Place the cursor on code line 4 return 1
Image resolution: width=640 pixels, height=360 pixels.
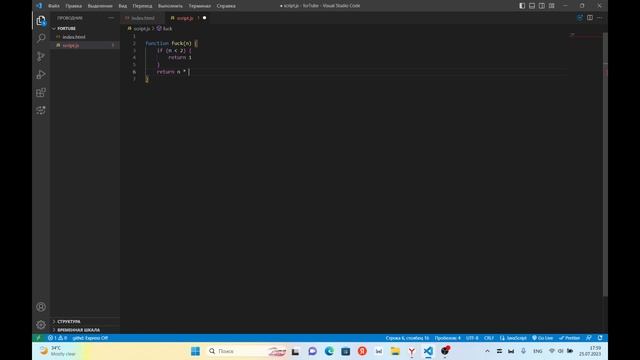pyautogui.click(x=180, y=58)
